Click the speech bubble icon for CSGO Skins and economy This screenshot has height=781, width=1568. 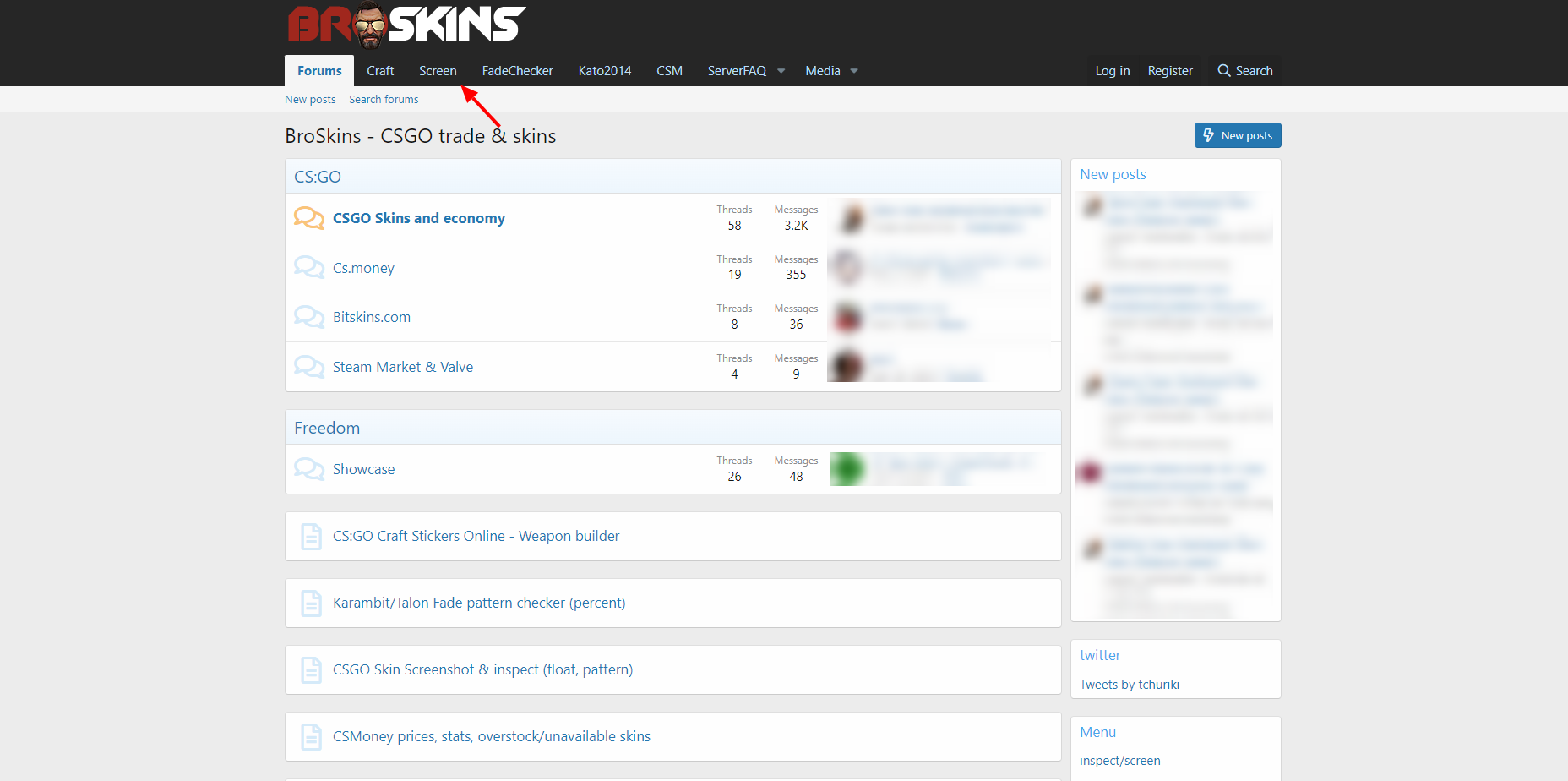309,218
